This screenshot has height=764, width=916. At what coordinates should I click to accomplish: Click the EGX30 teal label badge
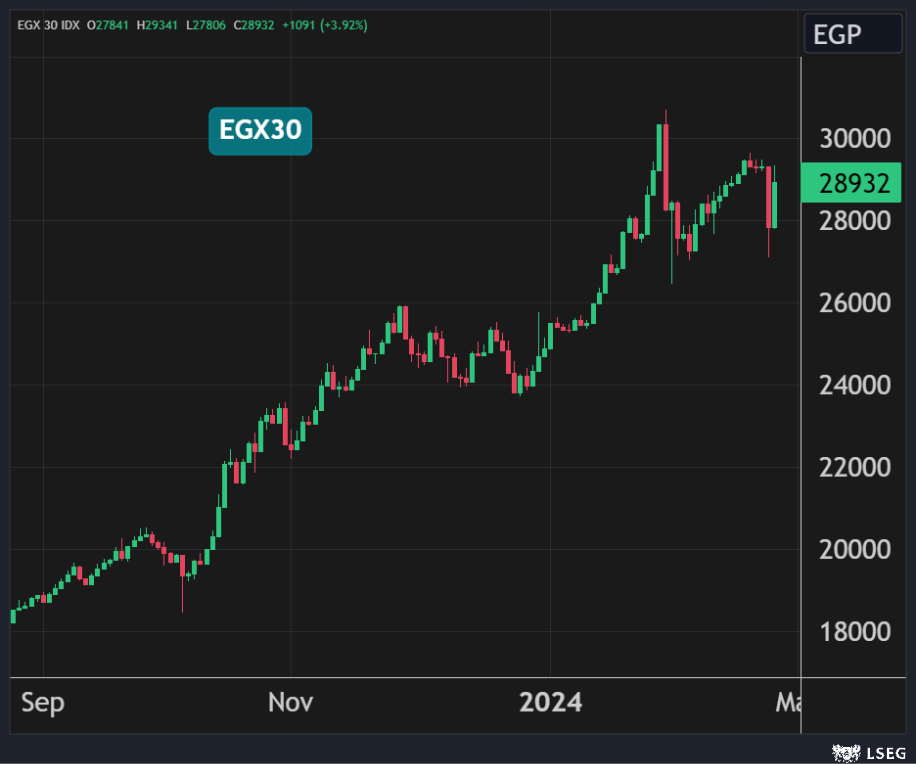click(260, 131)
